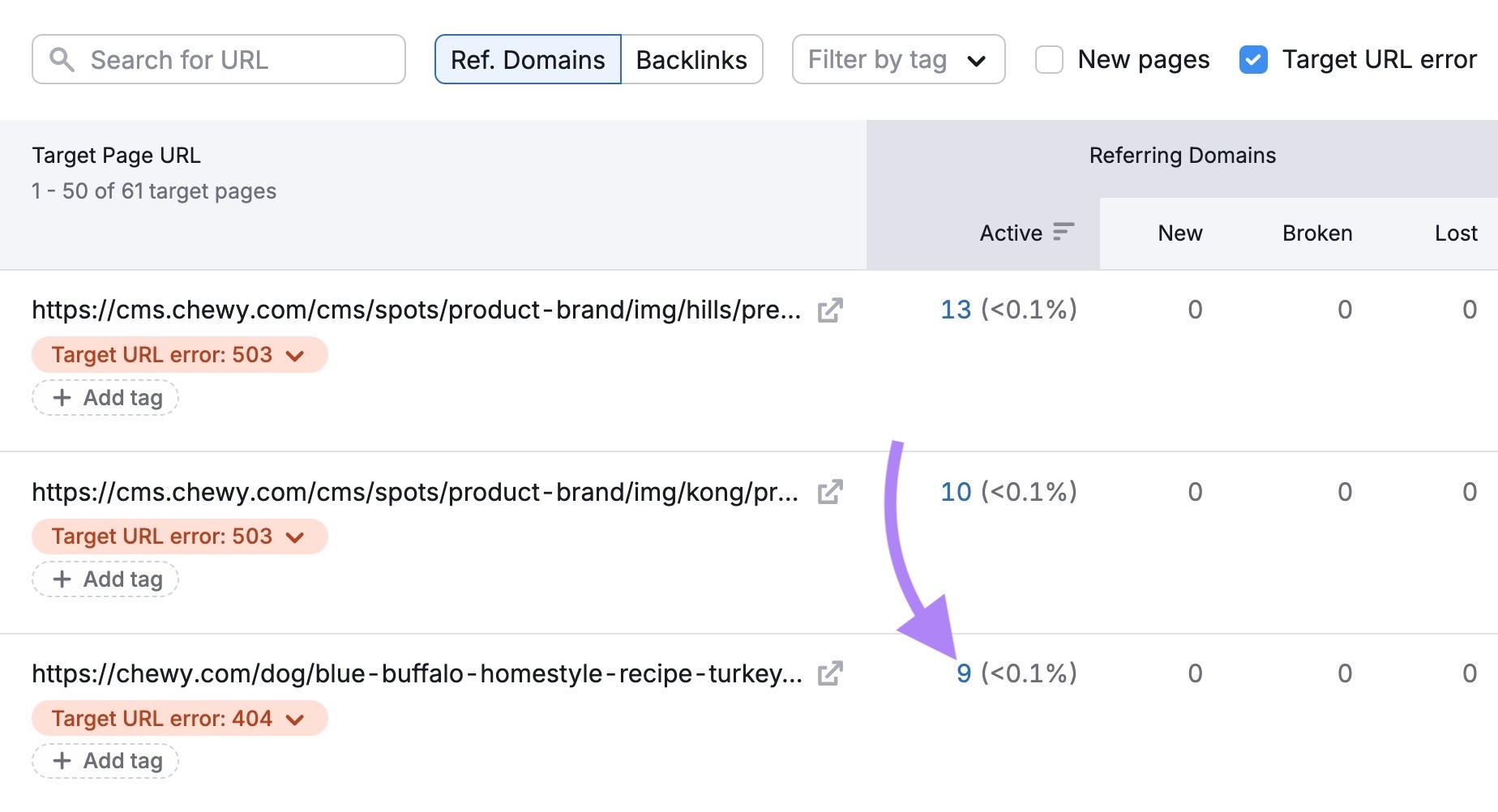Expand the Target URL error: 503 badge details
Image resolution: width=1498 pixels, height=812 pixels.
[293, 354]
